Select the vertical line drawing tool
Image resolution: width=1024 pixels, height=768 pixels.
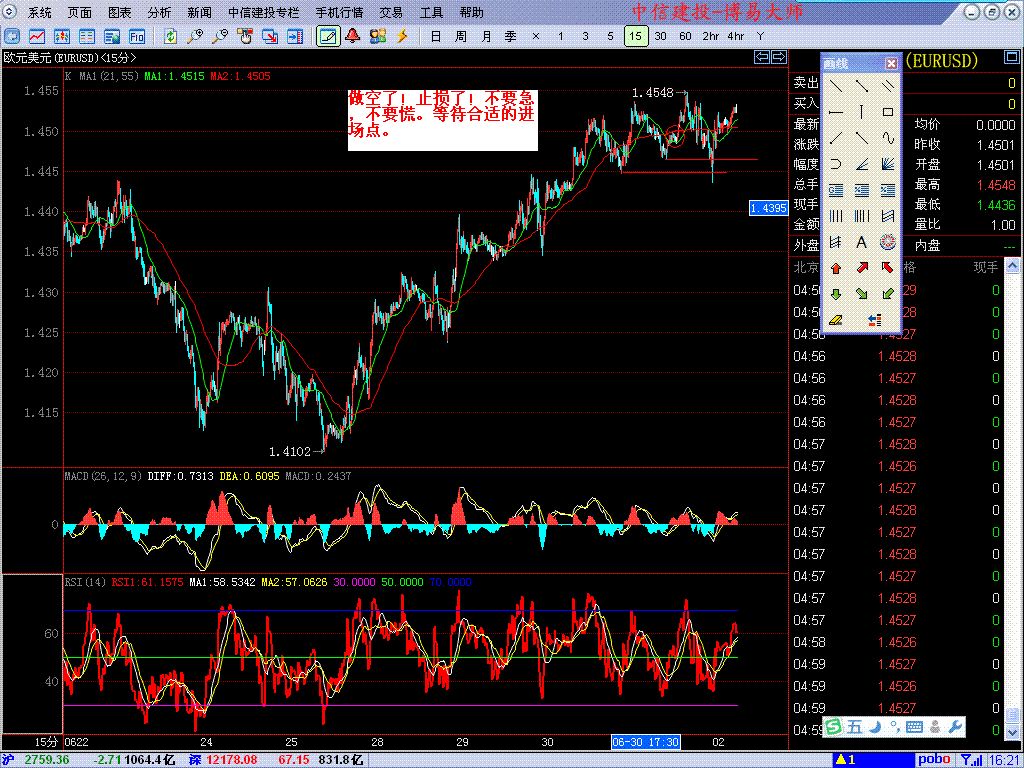[x=861, y=112]
